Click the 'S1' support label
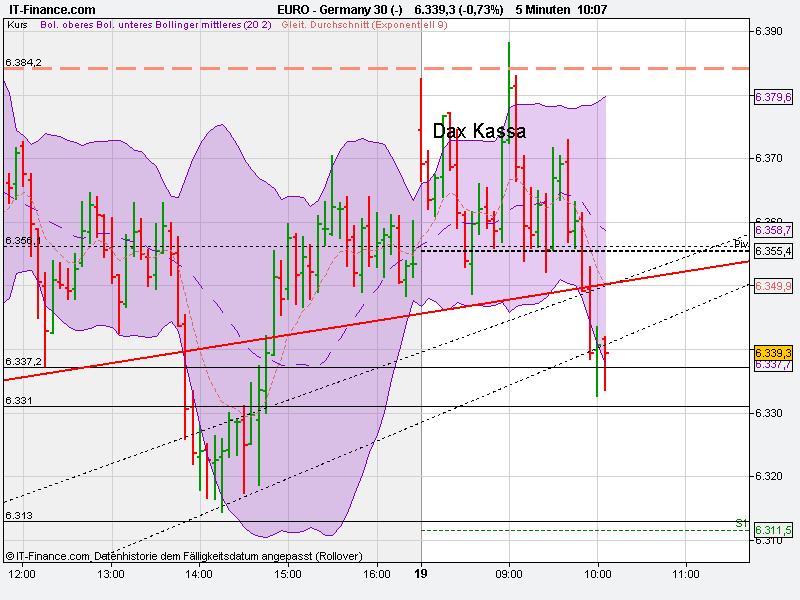Image resolution: width=800 pixels, height=600 pixels. point(740,522)
